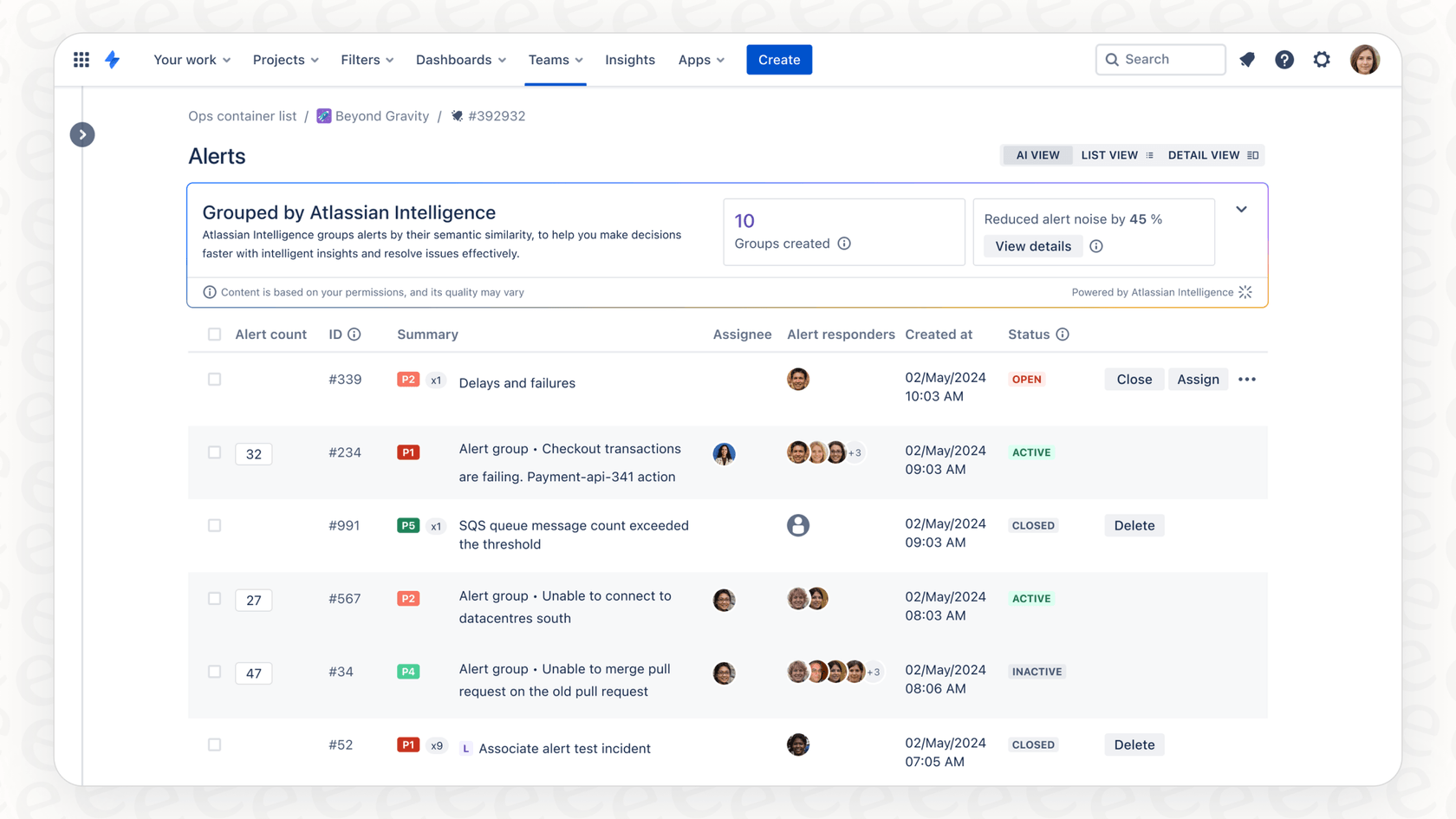Open the Atlassian app switcher grid
This screenshot has height=819, width=1456.
click(81, 59)
